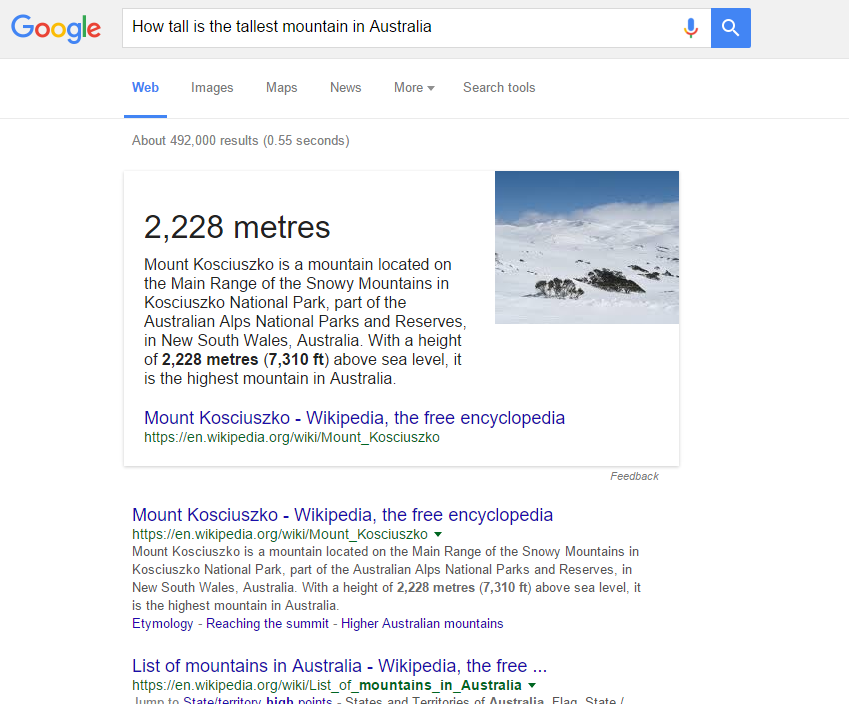
Task: Click featured snippet green wikipedia URL text
Action: [x=292, y=438]
